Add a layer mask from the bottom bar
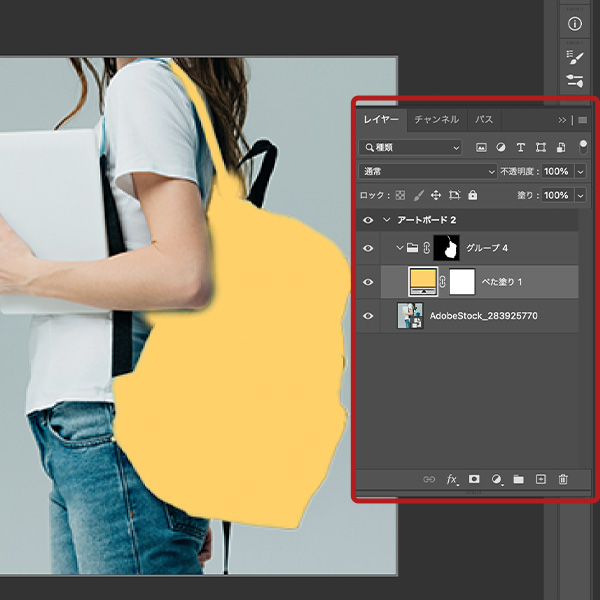Viewport: 600px width, 600px height. [x=474, y=480]
